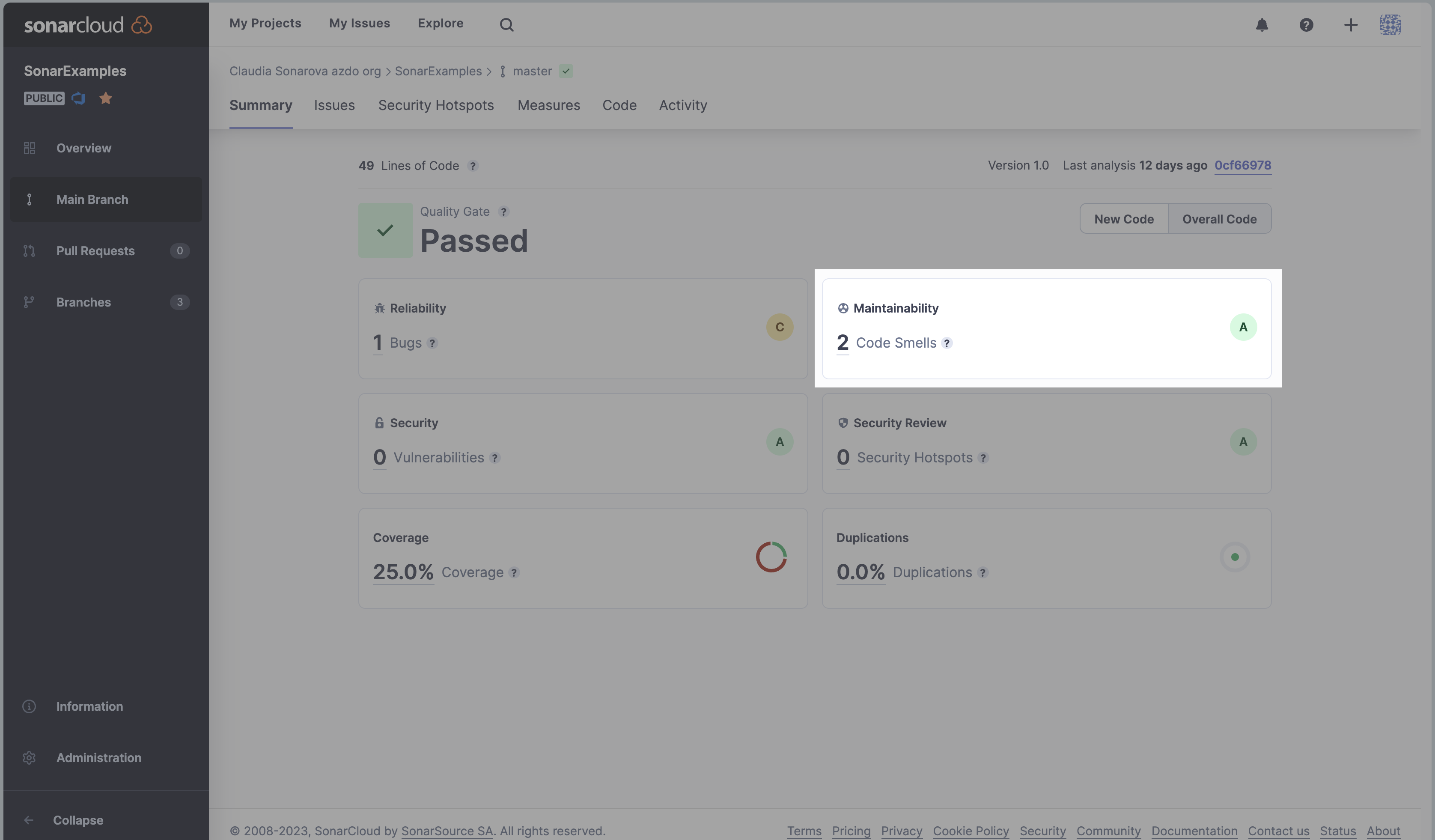Click the green master branch status check
Viewport: 1435px width, 840px height.
[566, 71]
